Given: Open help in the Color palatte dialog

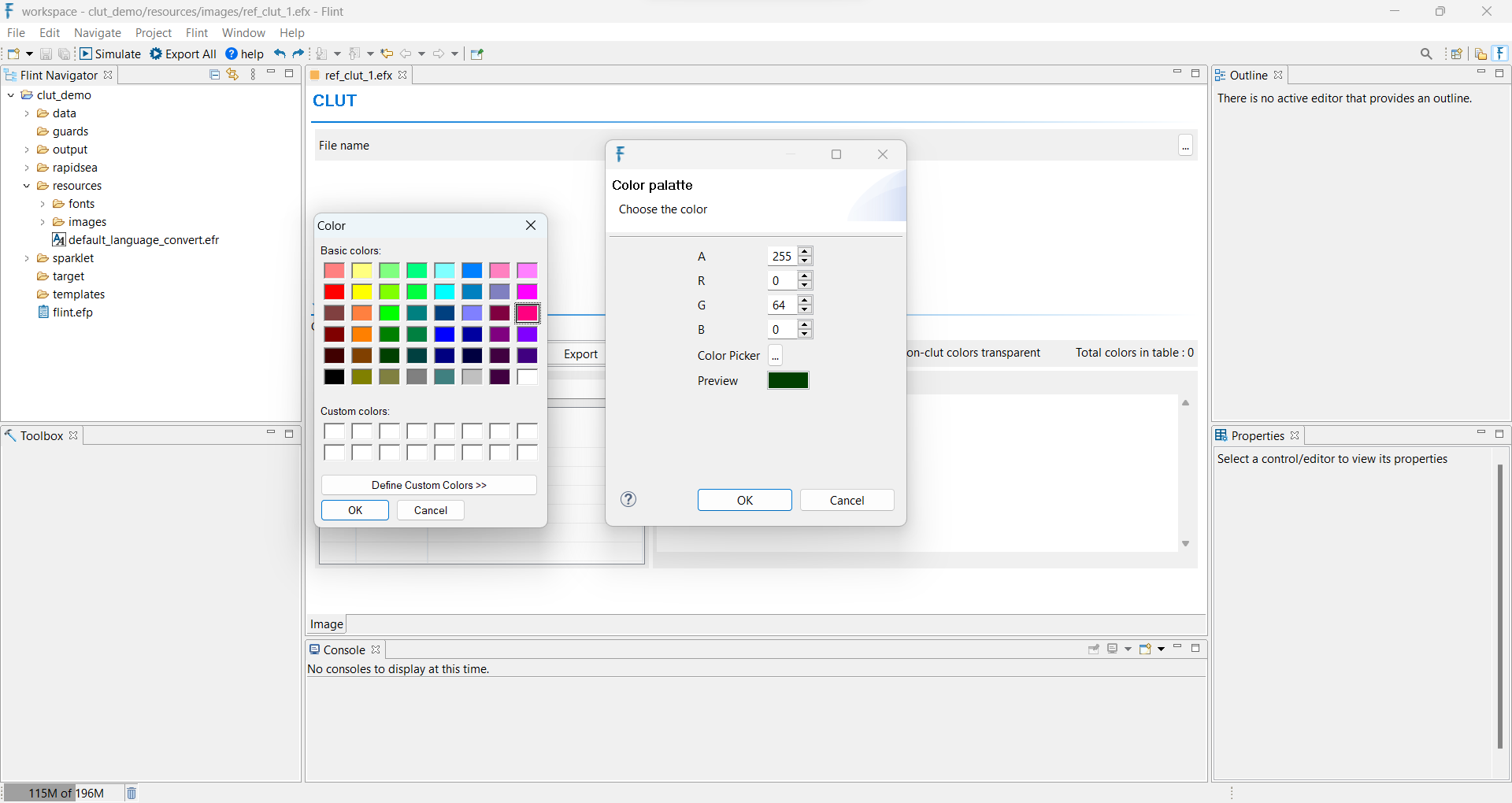Looking at the screenshot, I should point(628,499).
